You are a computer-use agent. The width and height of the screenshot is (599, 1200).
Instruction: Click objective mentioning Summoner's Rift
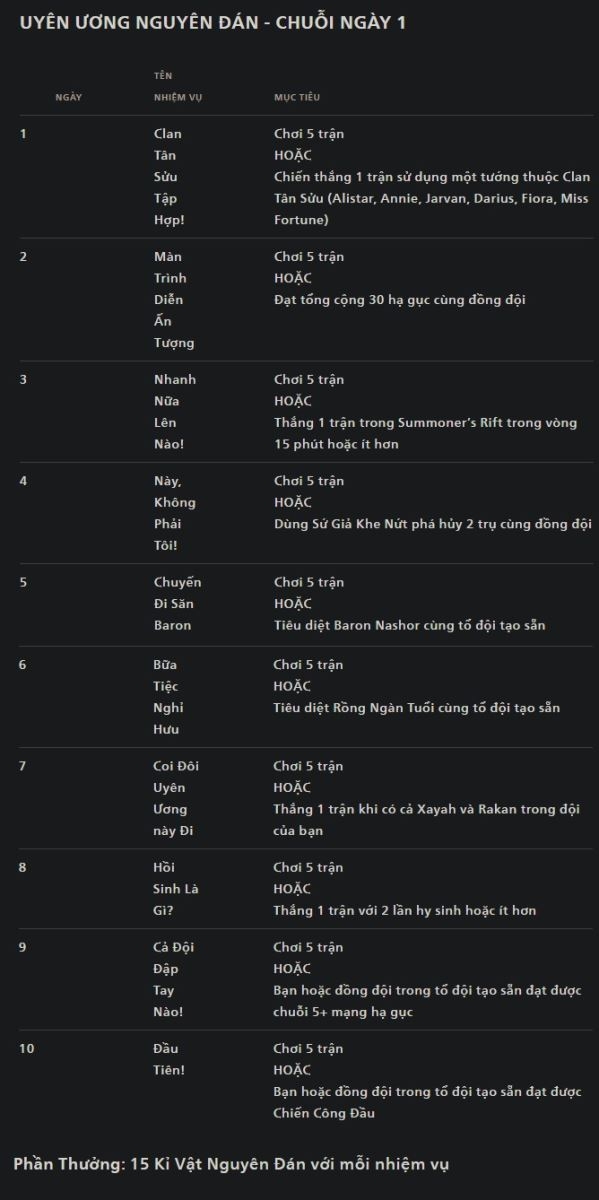coord(426,433)
